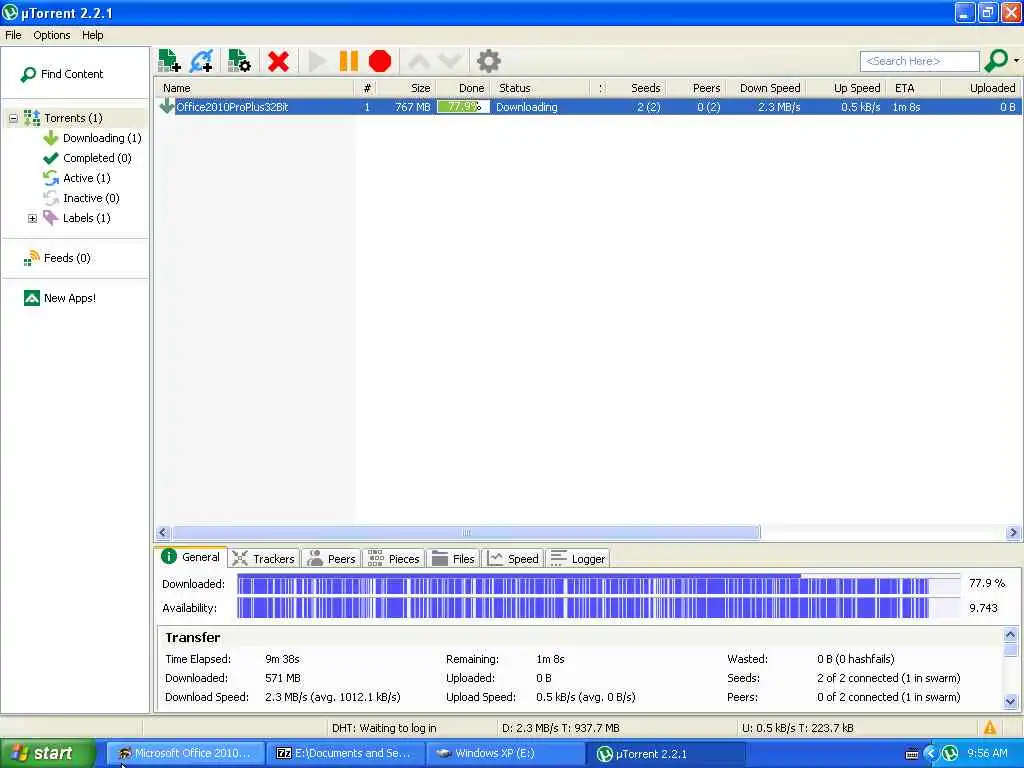The width and height of the screenshot is (1024, 768).
Task: Select the Office2010ProPlus32Bit torrent row
Action: [588, 107]
